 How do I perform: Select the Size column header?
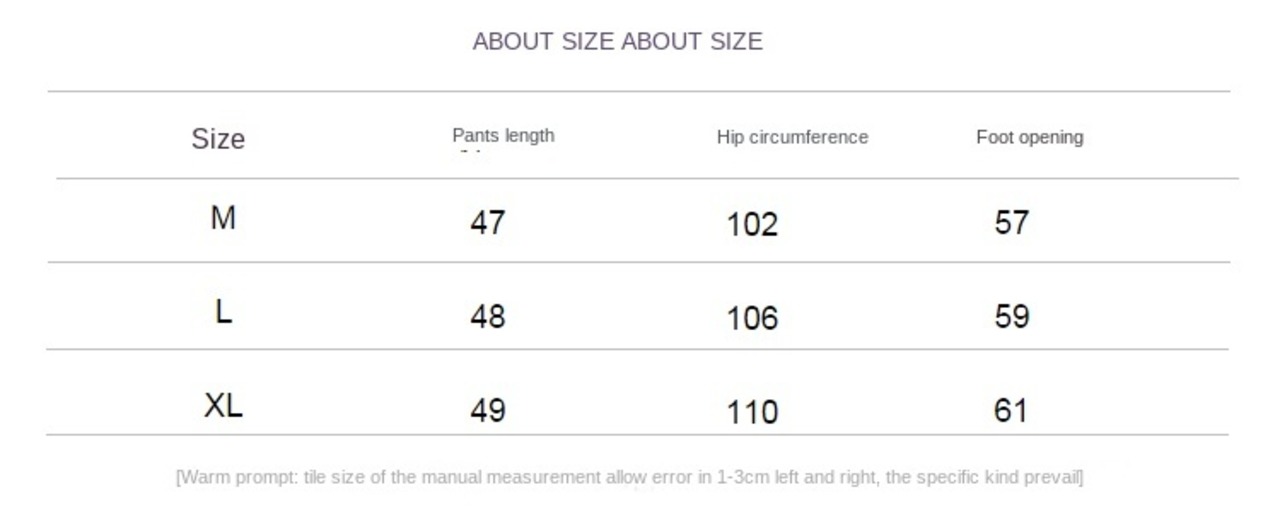tap(218, 138)
